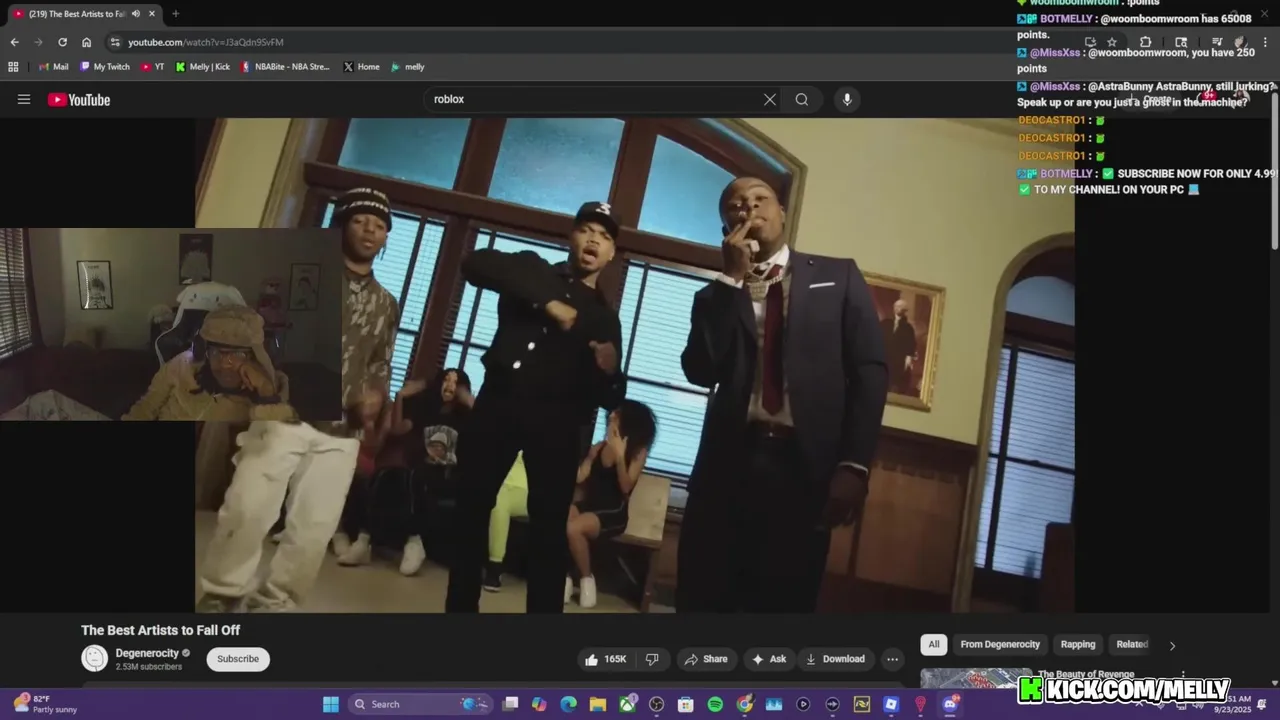Open the YT bookmark
Image resolution: width=1280 pixels, height=720 pixels.
point(153,67)
